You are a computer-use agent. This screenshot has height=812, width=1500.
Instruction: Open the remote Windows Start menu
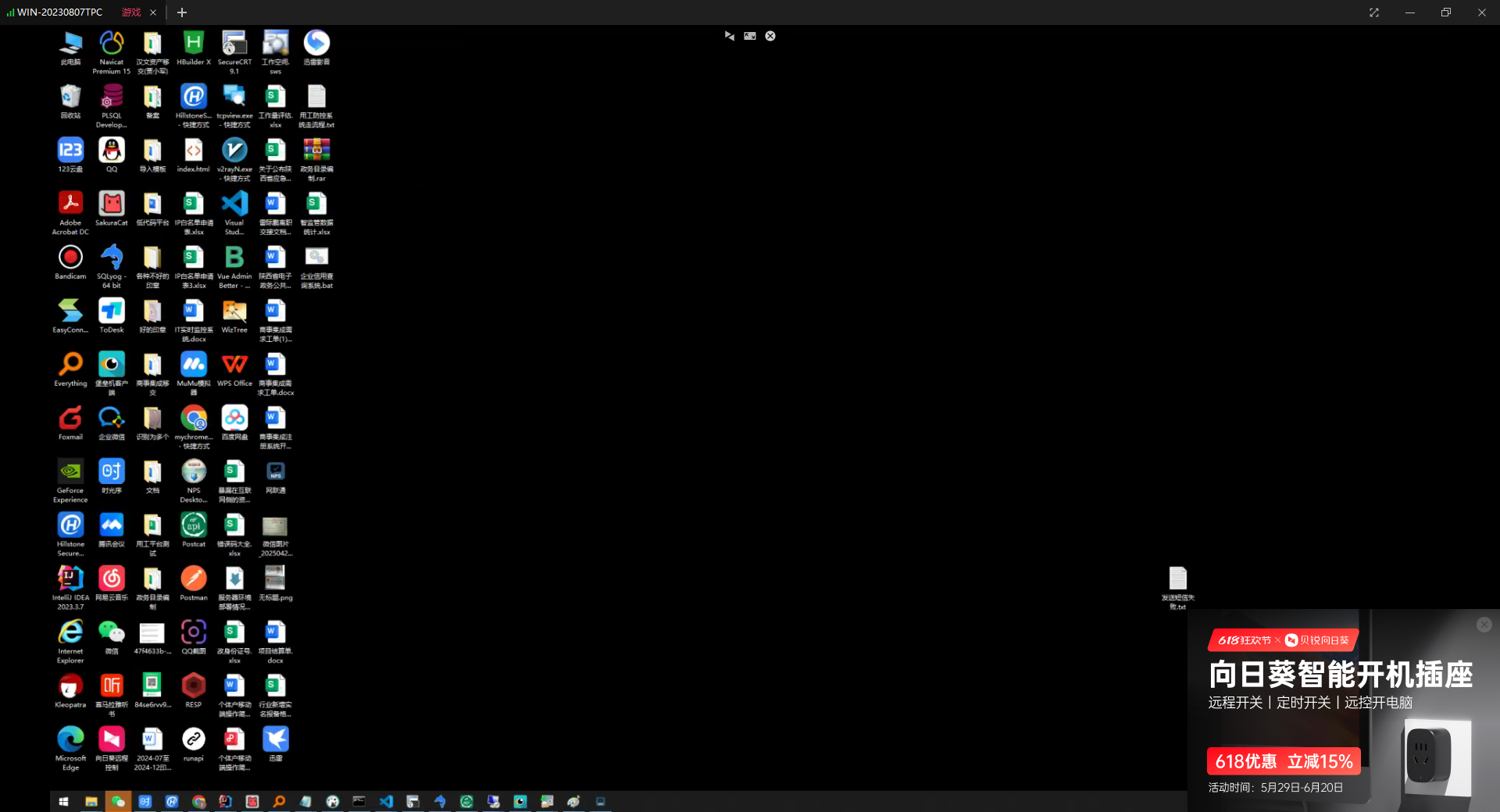coord(64,802)
